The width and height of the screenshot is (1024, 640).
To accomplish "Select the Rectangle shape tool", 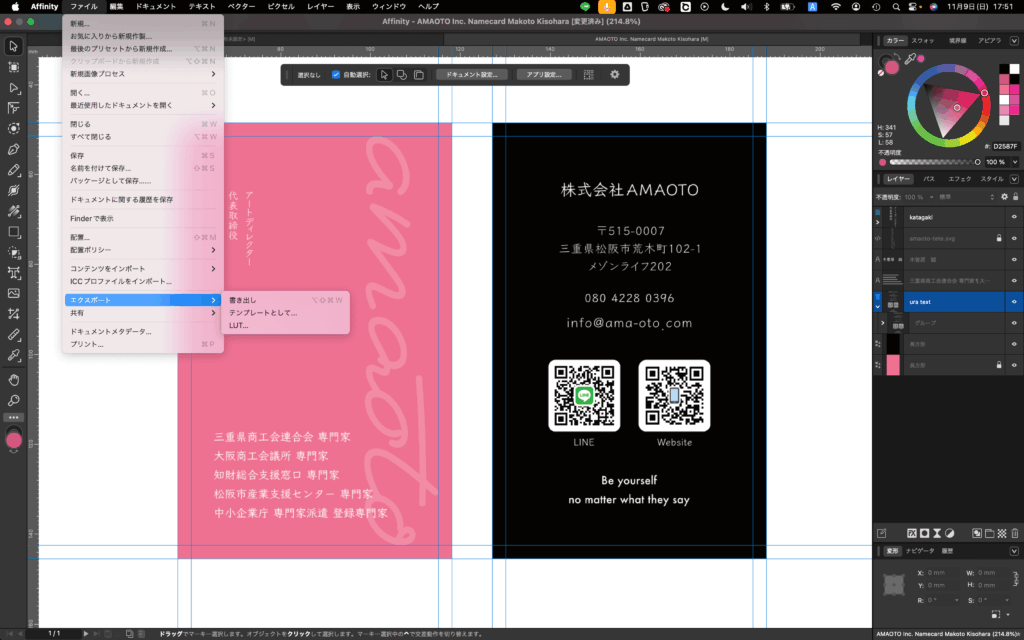I will (x=13, y=231).
